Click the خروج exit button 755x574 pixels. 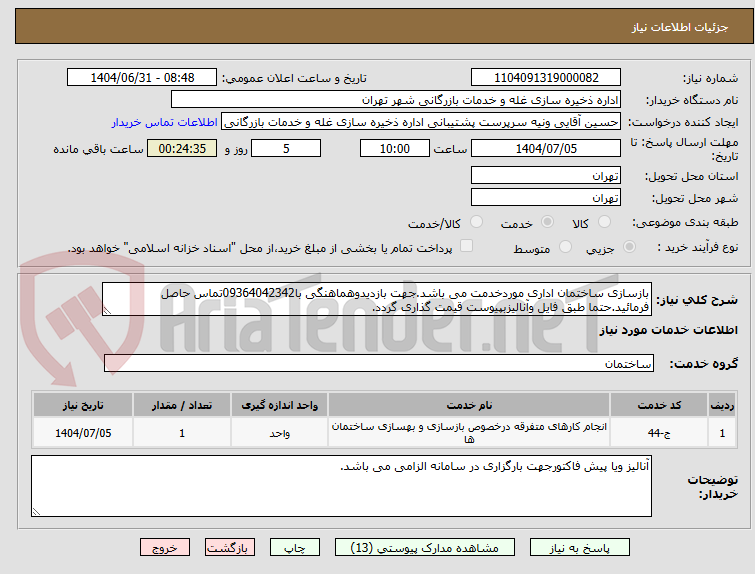(165, 548)
